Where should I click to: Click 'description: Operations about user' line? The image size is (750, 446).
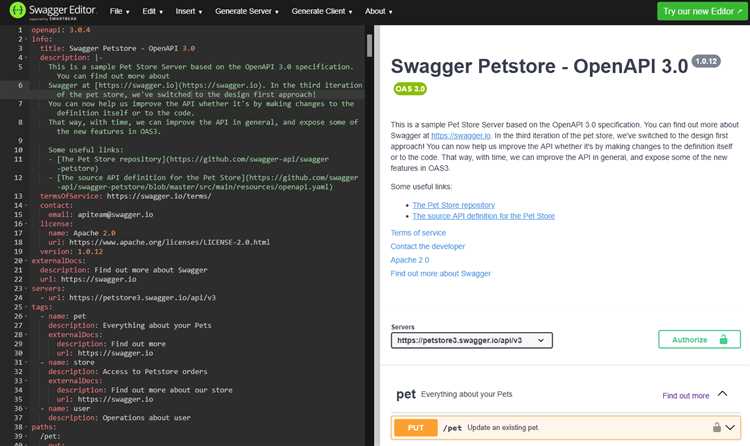coord(119,418)
